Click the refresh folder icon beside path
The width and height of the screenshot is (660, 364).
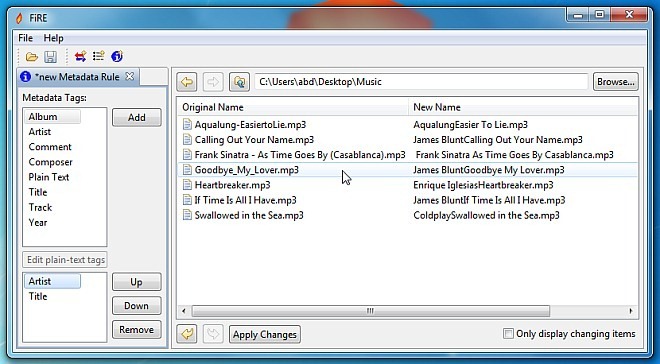[239, 82]
